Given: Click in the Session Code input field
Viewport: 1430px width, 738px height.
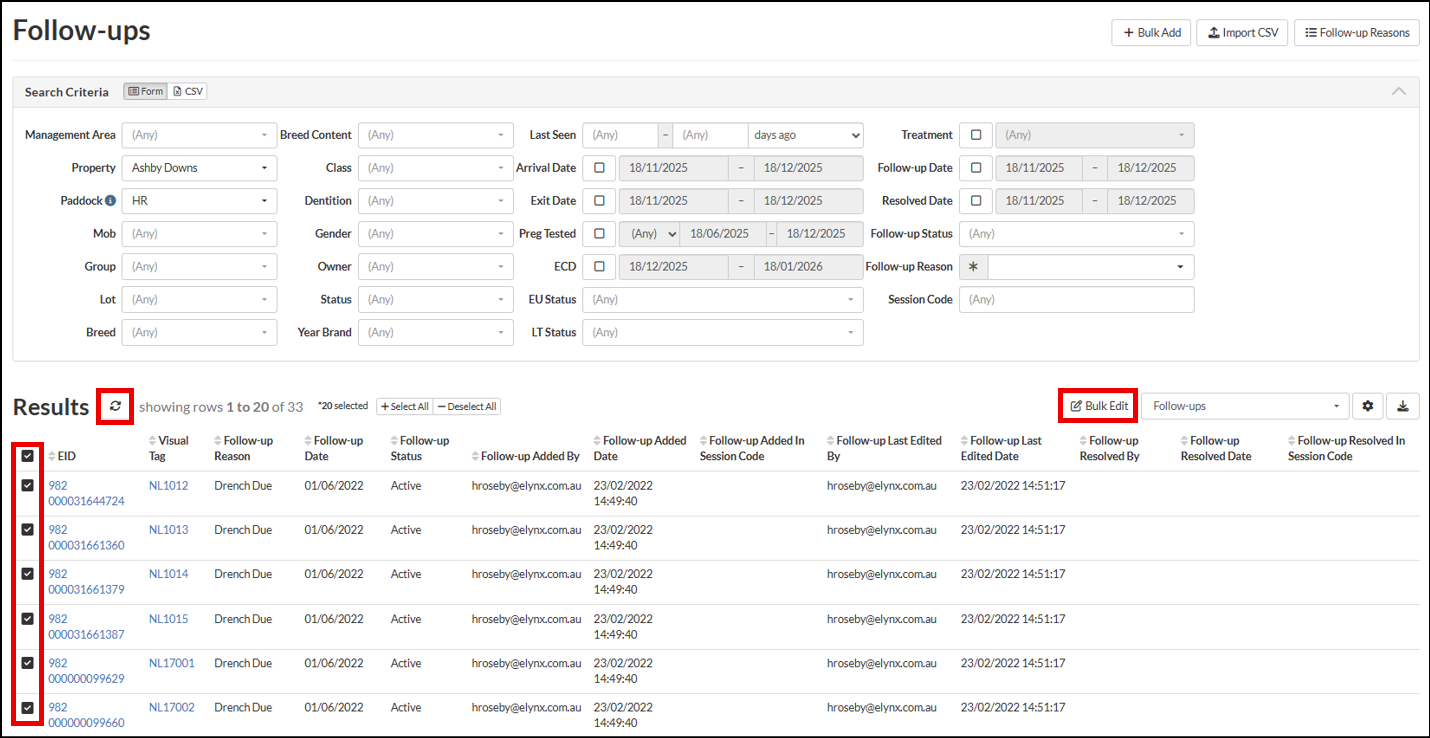Looking at the screenshot, I should [1076, 300].
